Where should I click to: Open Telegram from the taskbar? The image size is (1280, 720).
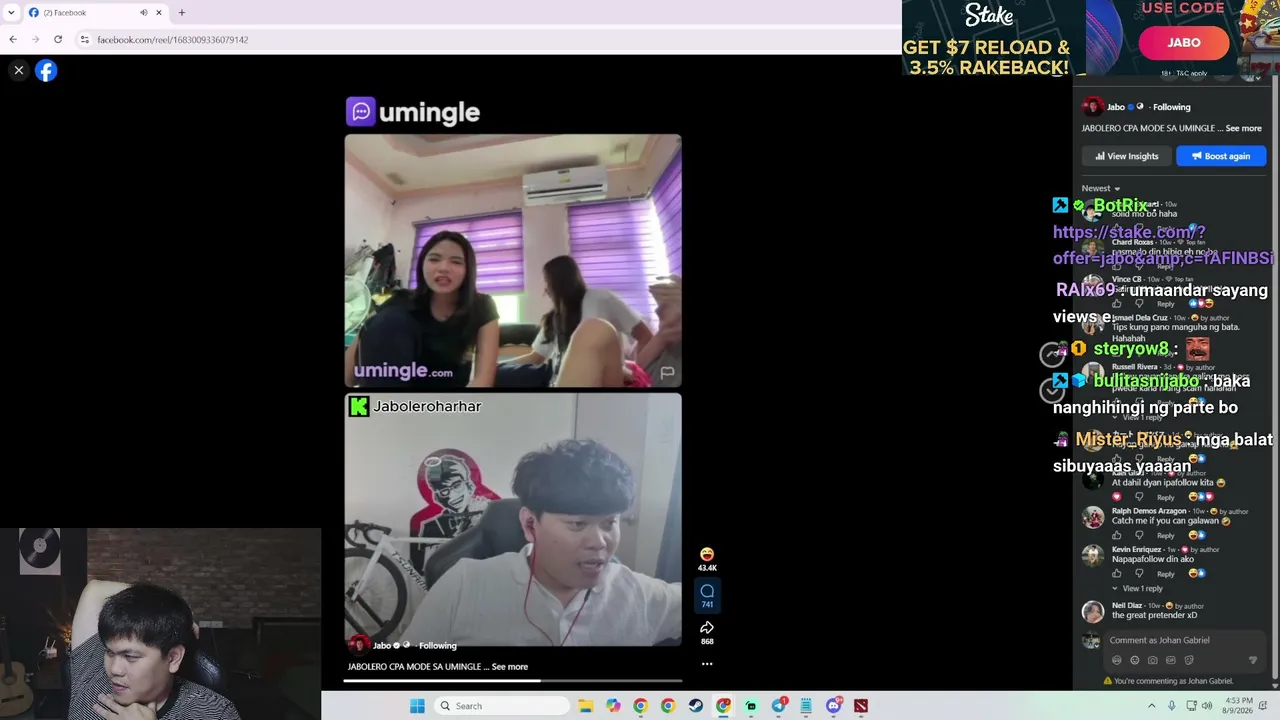(778, 706)
